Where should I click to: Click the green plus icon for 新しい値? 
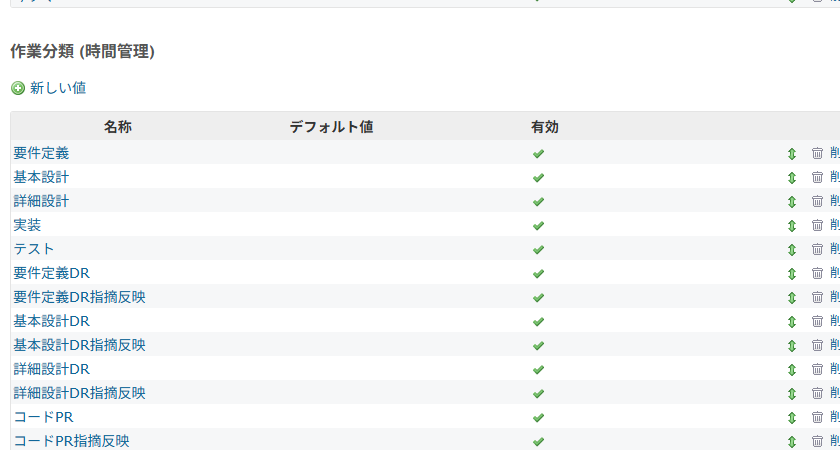click(17, 88)
